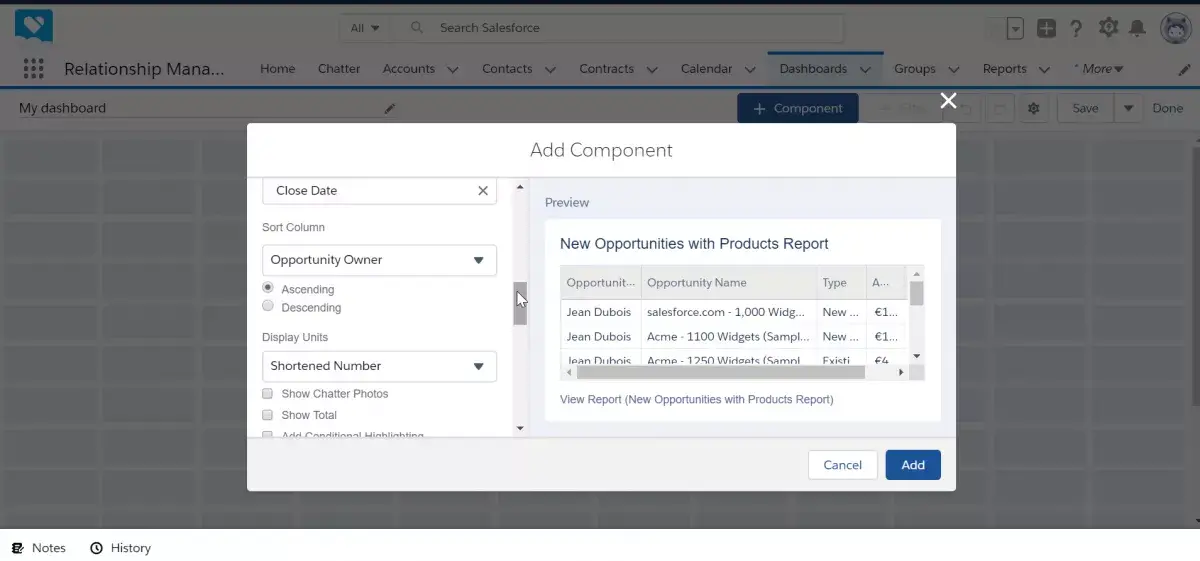
Task: Click the Opportunity Name column header
Action: click(729, 283)
